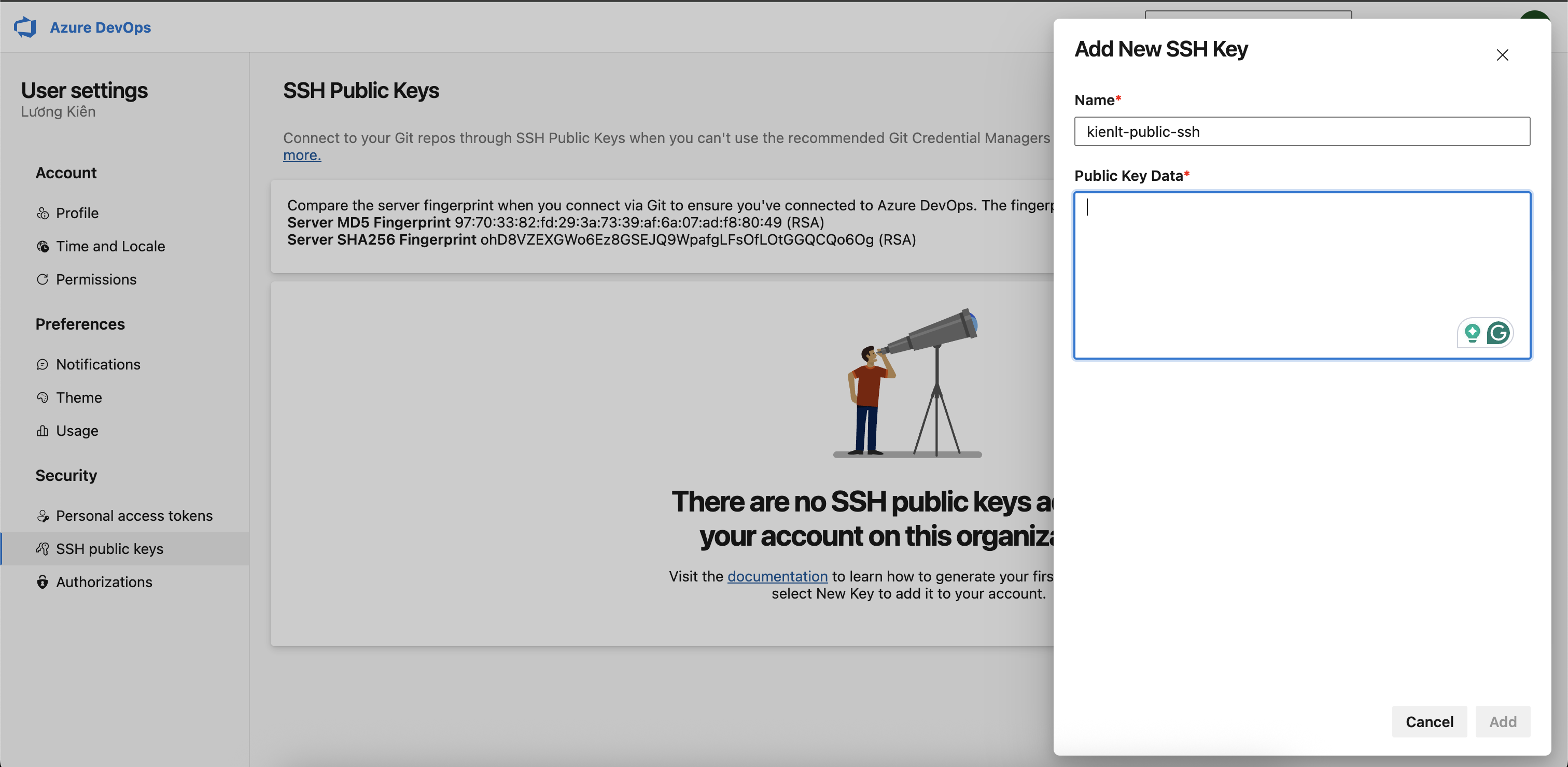This screenshot has height=767, width=1568.
Task: Click the Add button
Action: pyautogui.click(x=1503, y=722)
